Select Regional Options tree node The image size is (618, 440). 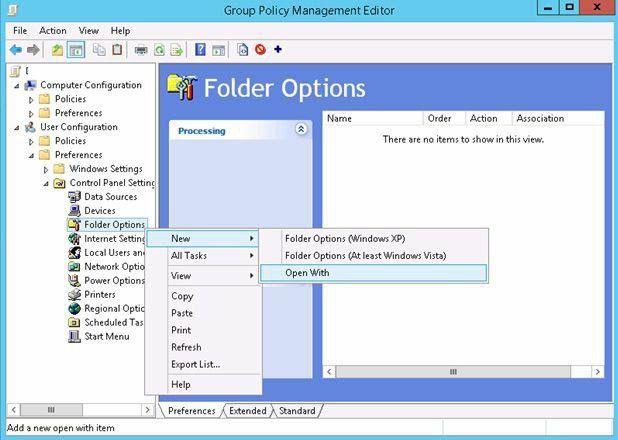[112, 308]
